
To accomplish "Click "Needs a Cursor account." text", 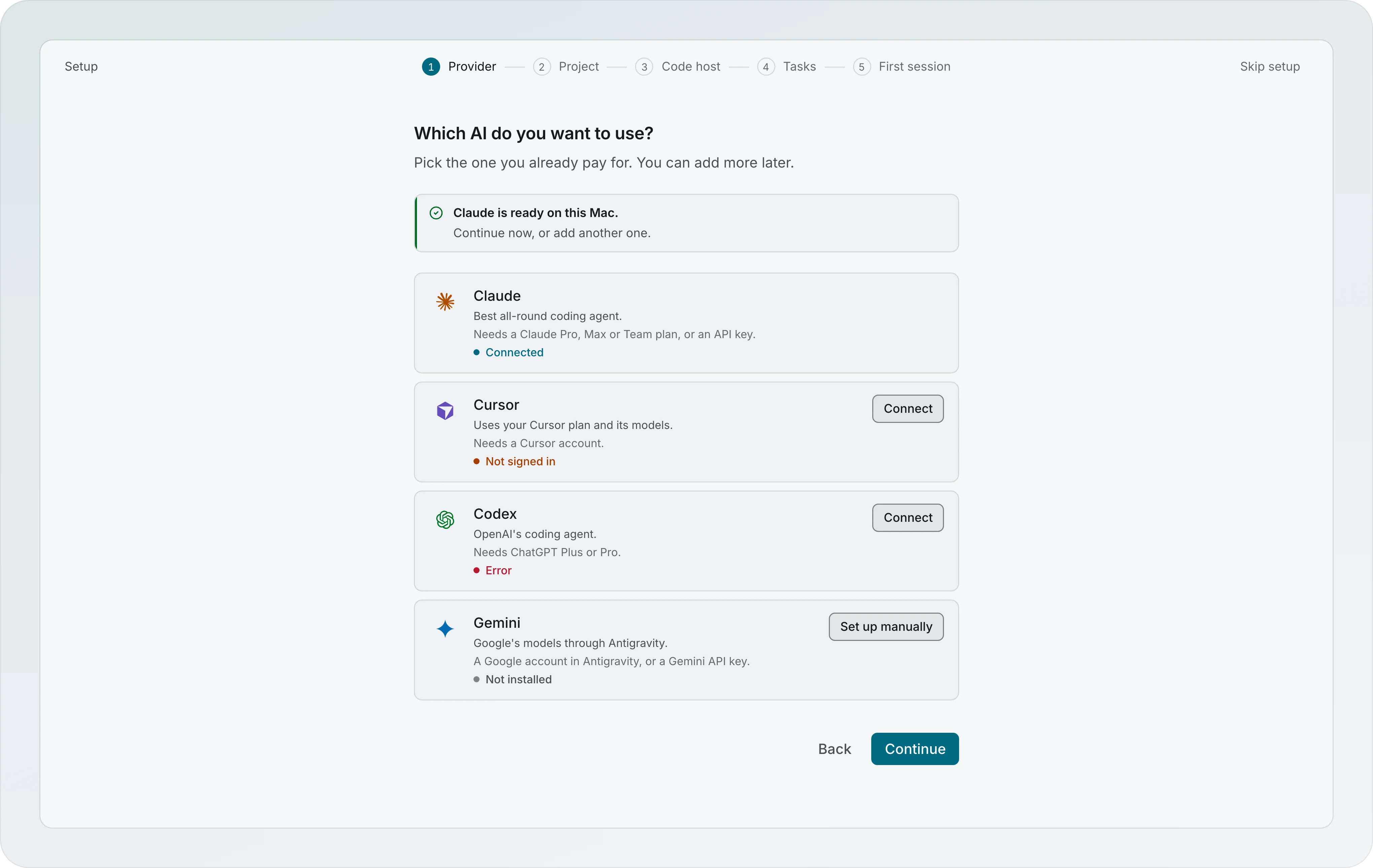I will click(x=538, y=443).
